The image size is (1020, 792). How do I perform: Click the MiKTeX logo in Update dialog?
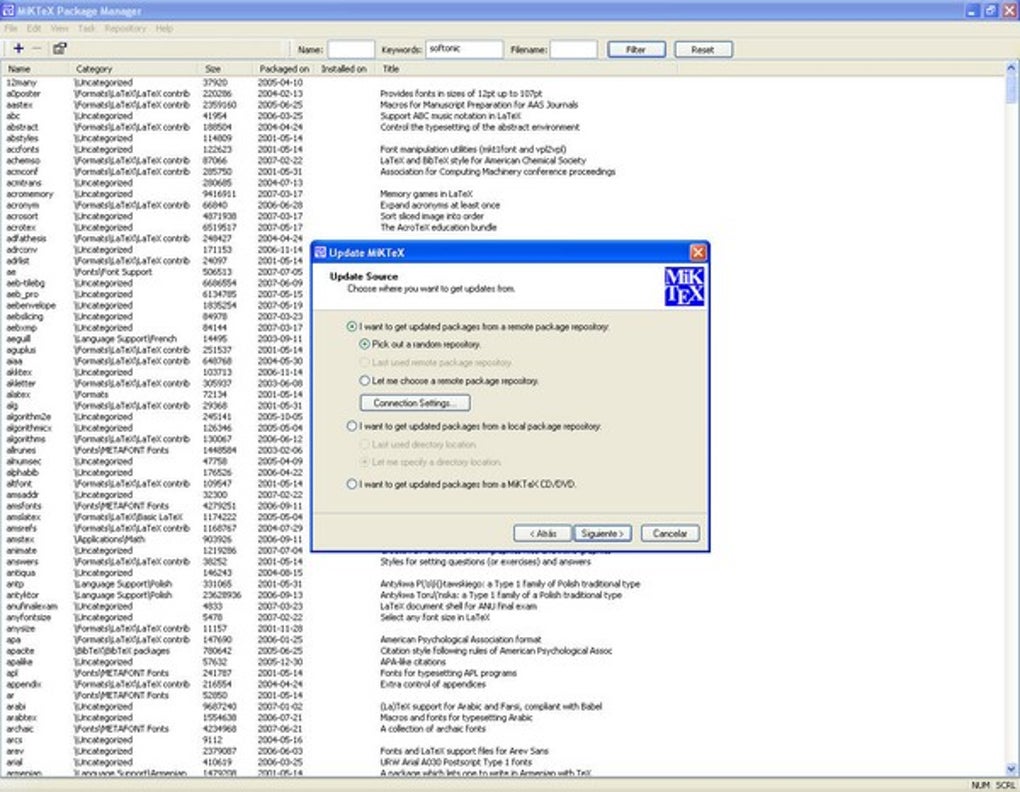pyautogui.click(x=684, y=286)
